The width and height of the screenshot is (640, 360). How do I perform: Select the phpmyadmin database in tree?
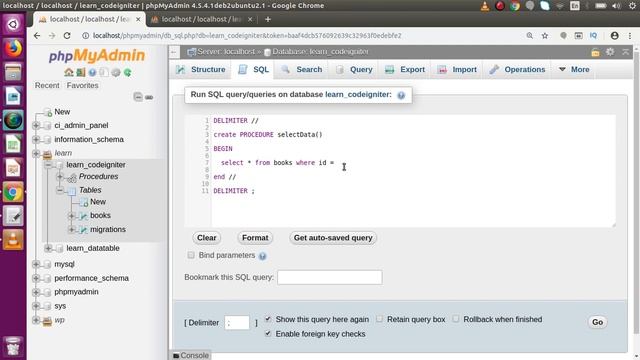76,292
